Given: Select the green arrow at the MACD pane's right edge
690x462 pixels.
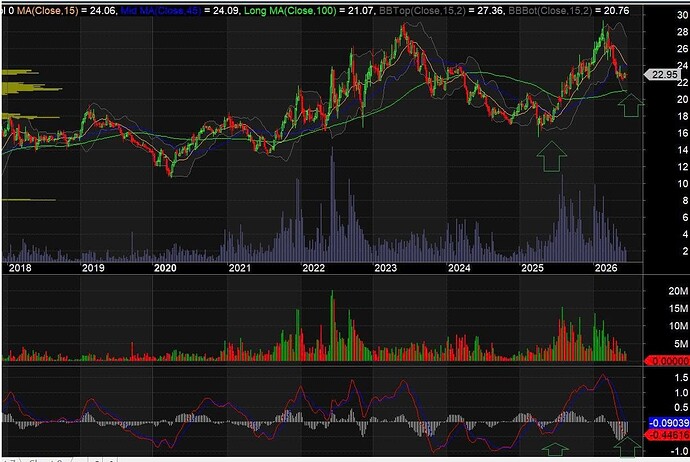Looking at the screenshot, I should coord(628,446).
